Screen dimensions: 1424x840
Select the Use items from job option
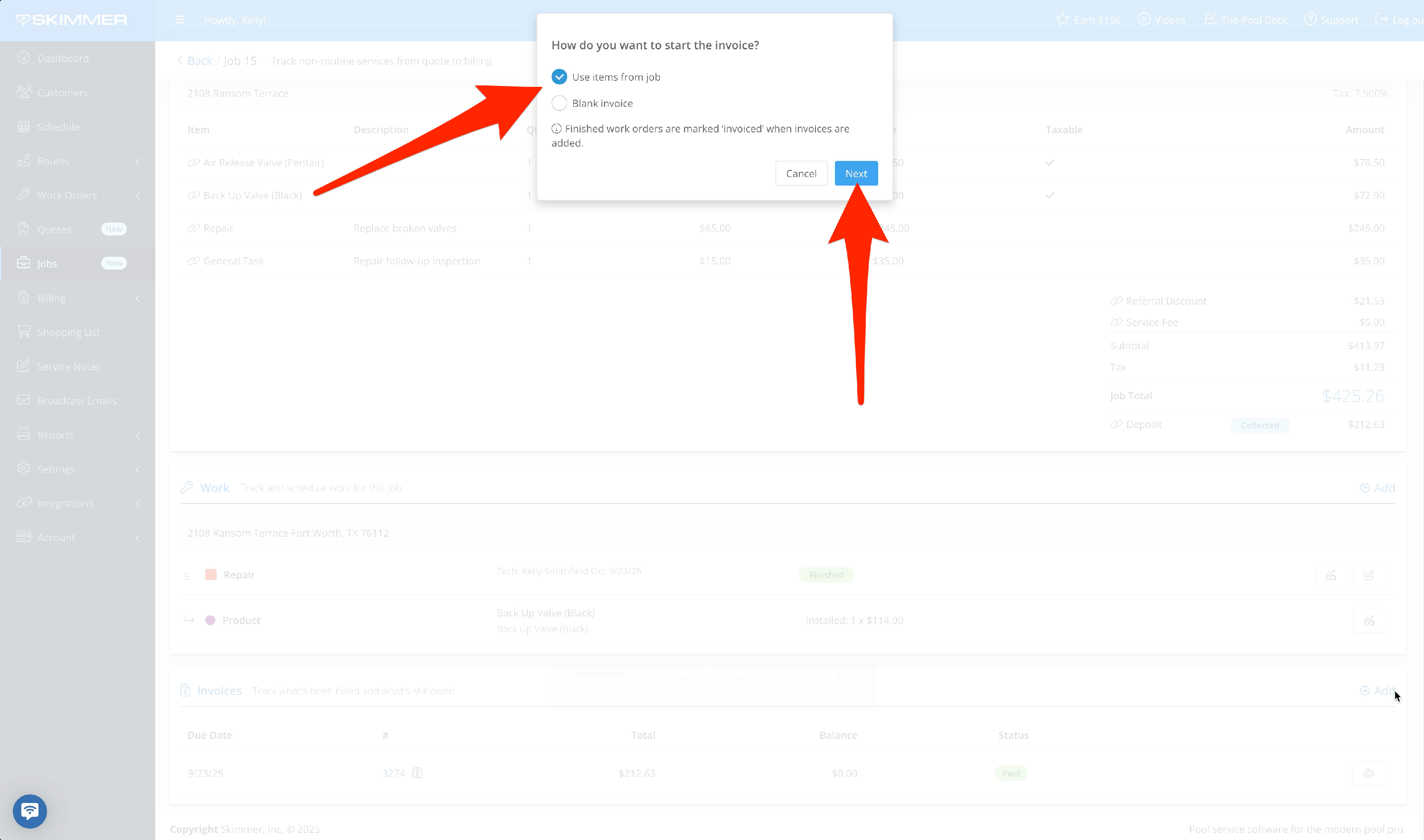[x=559, y=77]
